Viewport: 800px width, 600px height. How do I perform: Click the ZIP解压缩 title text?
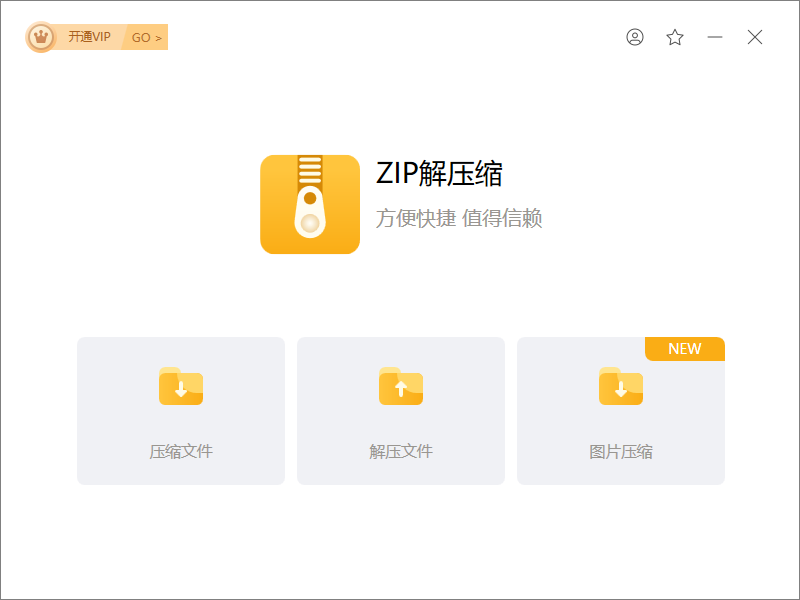439,173
